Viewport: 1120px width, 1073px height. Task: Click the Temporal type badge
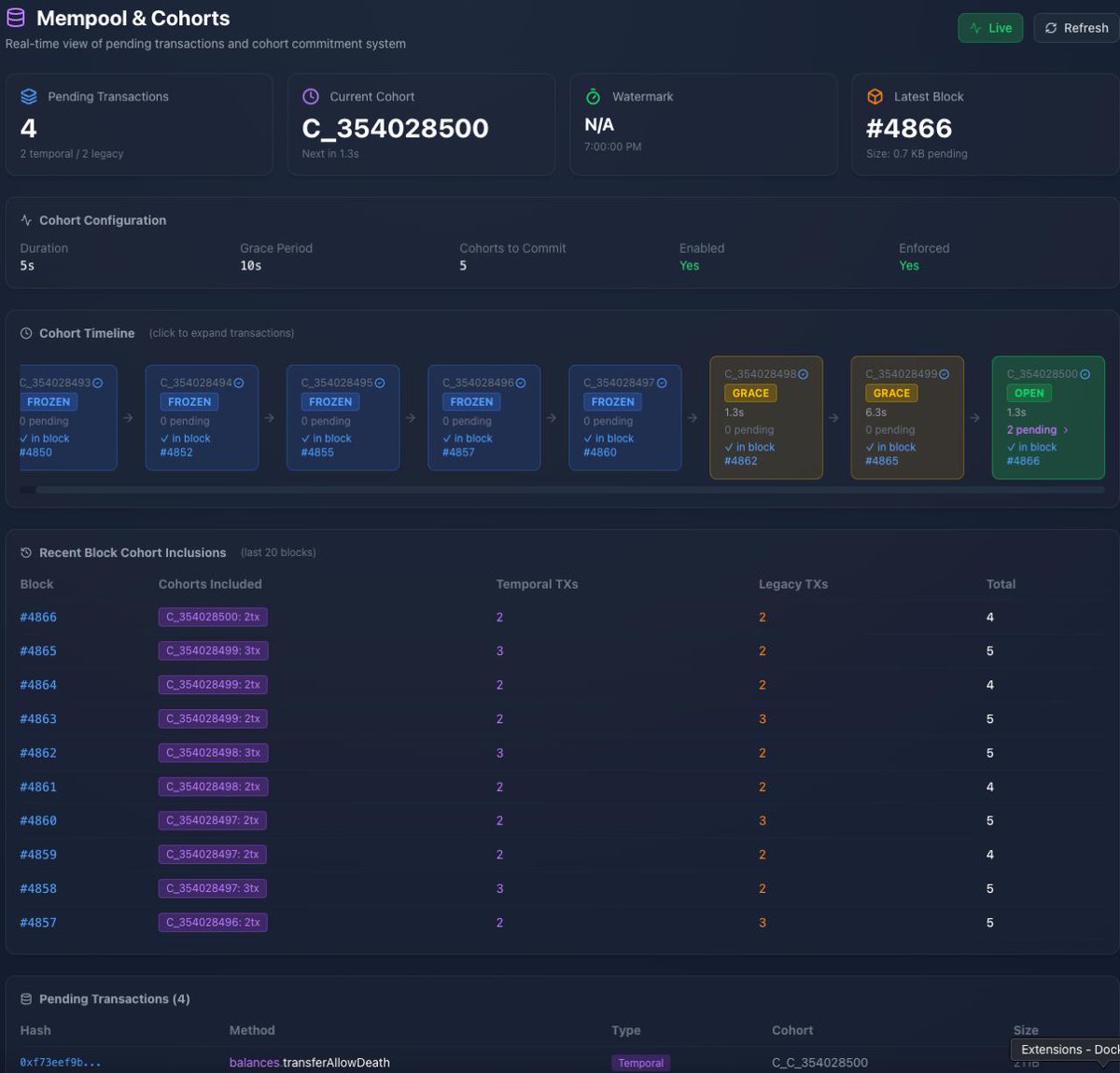point(640,1063)
